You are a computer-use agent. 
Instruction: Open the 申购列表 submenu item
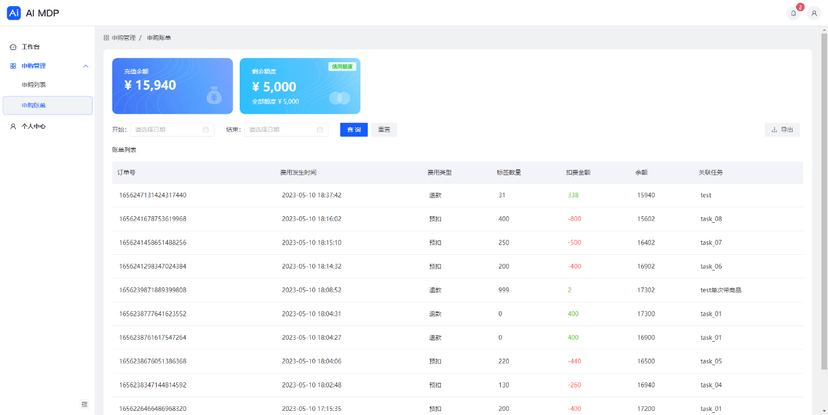[x=34, y=85]
